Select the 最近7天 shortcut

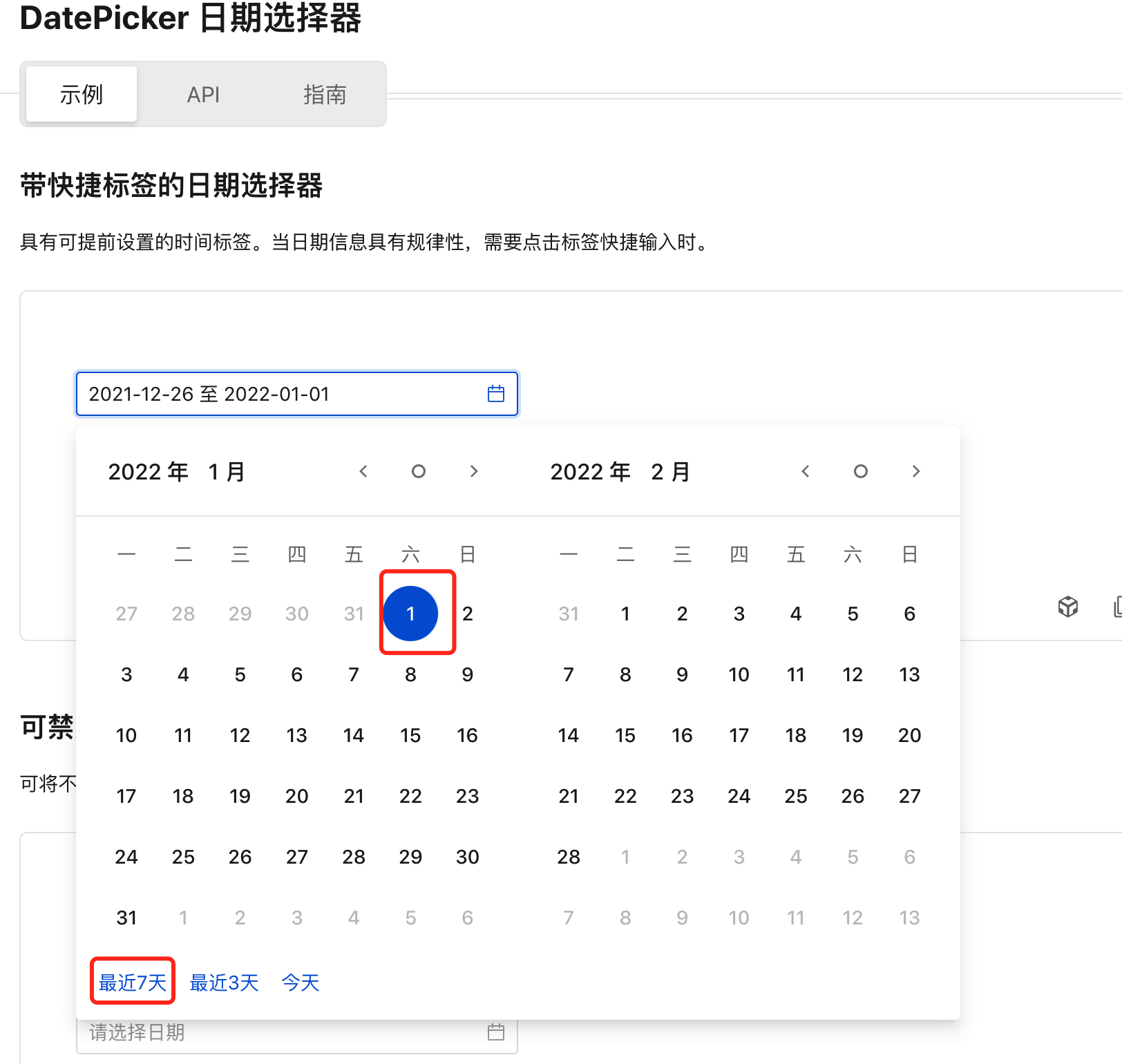click(132, 982)
